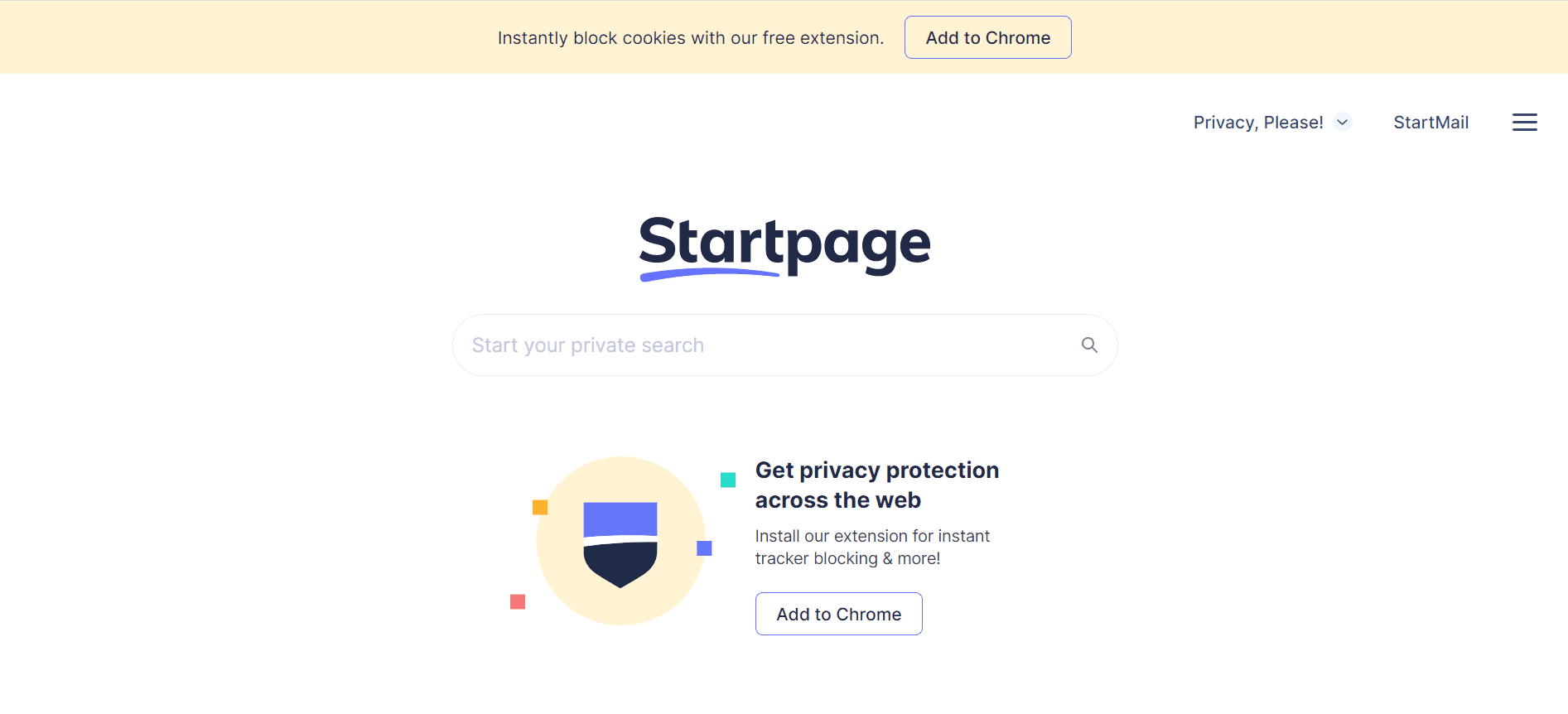This screenshot has height=714, width=1568.
Task: Click the Install our extension description text
Action: [871, 547]
